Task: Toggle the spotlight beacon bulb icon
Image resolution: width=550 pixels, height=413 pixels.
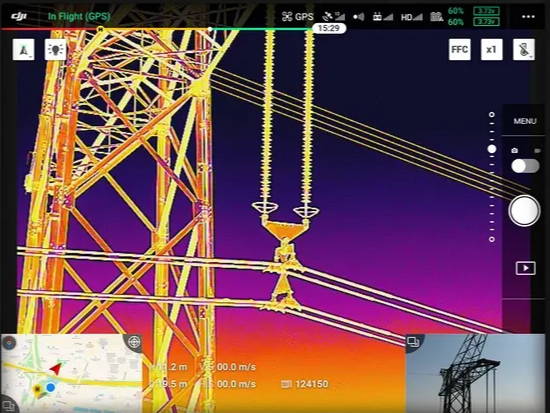Action: pyautogui.click(x=55, y=49)
